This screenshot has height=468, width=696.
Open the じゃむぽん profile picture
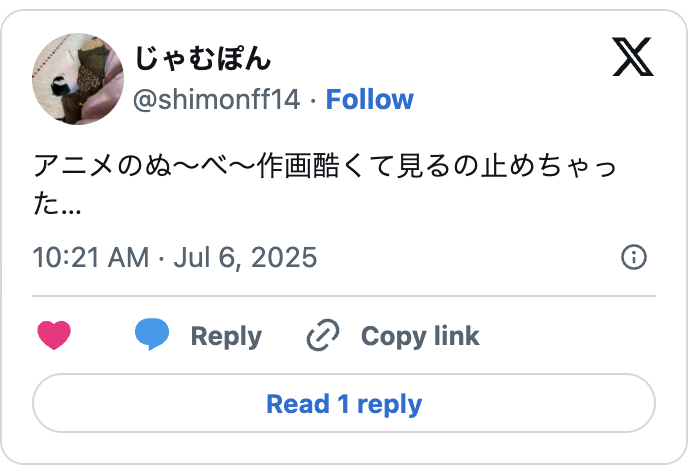[79, 80]
